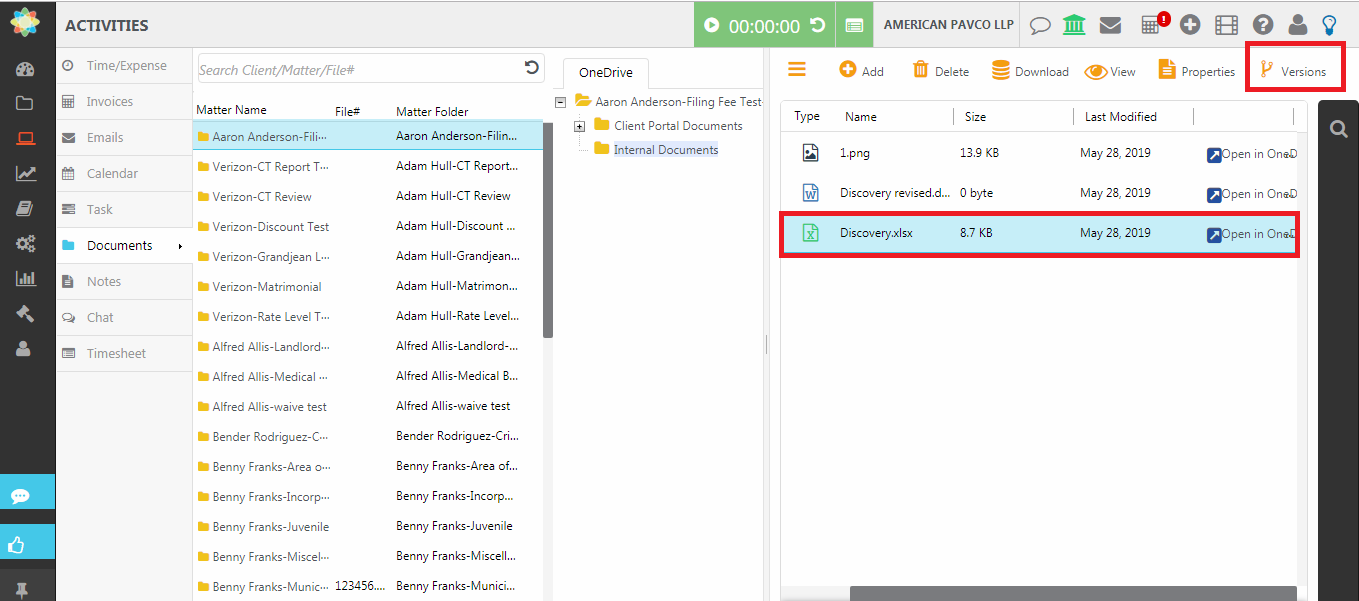Viewport: 1359px width, 601px height.
Task: Click the envelope mail icon in header
Action: 1109,25
